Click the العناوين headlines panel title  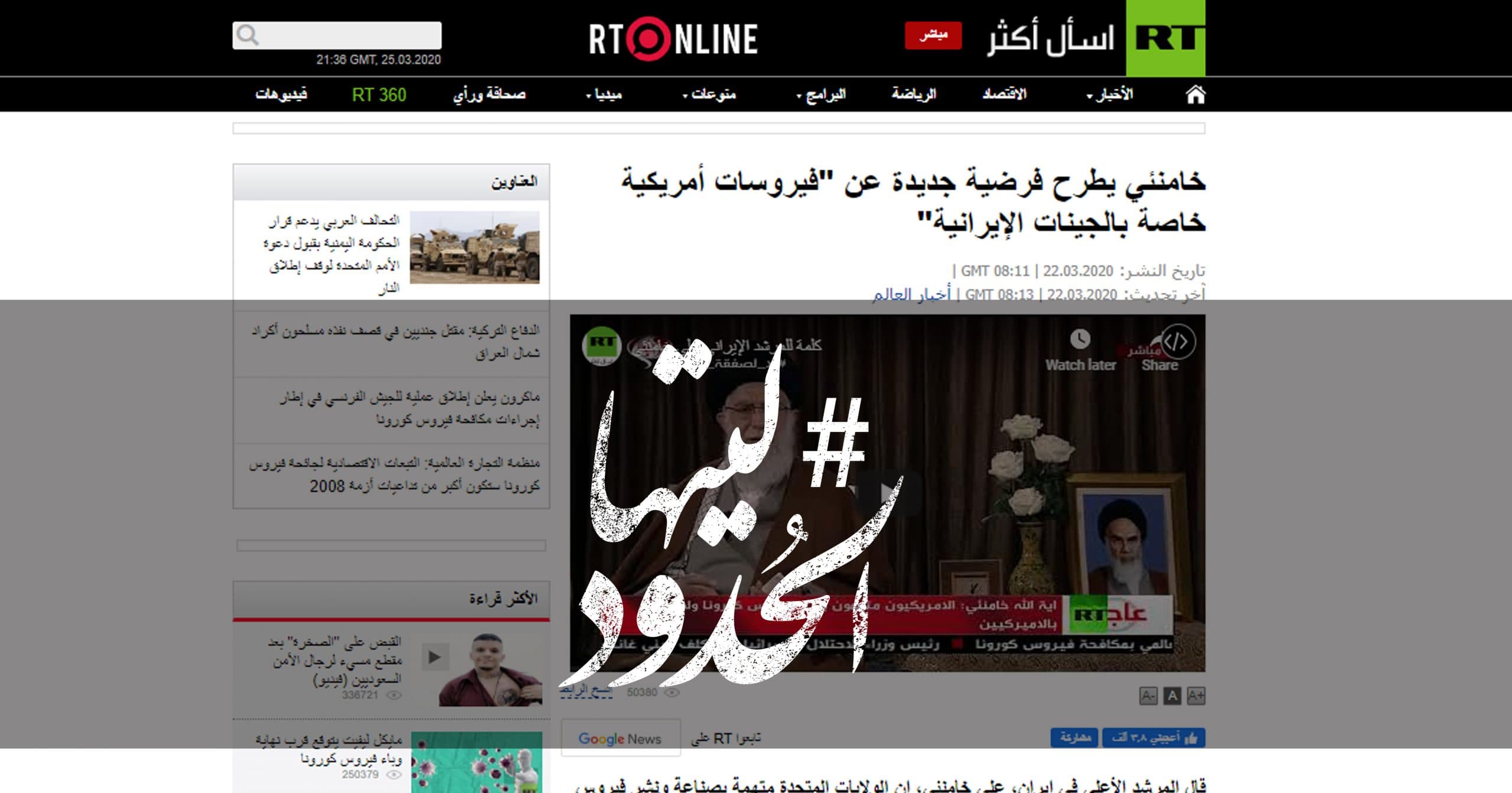click(514, 182)
